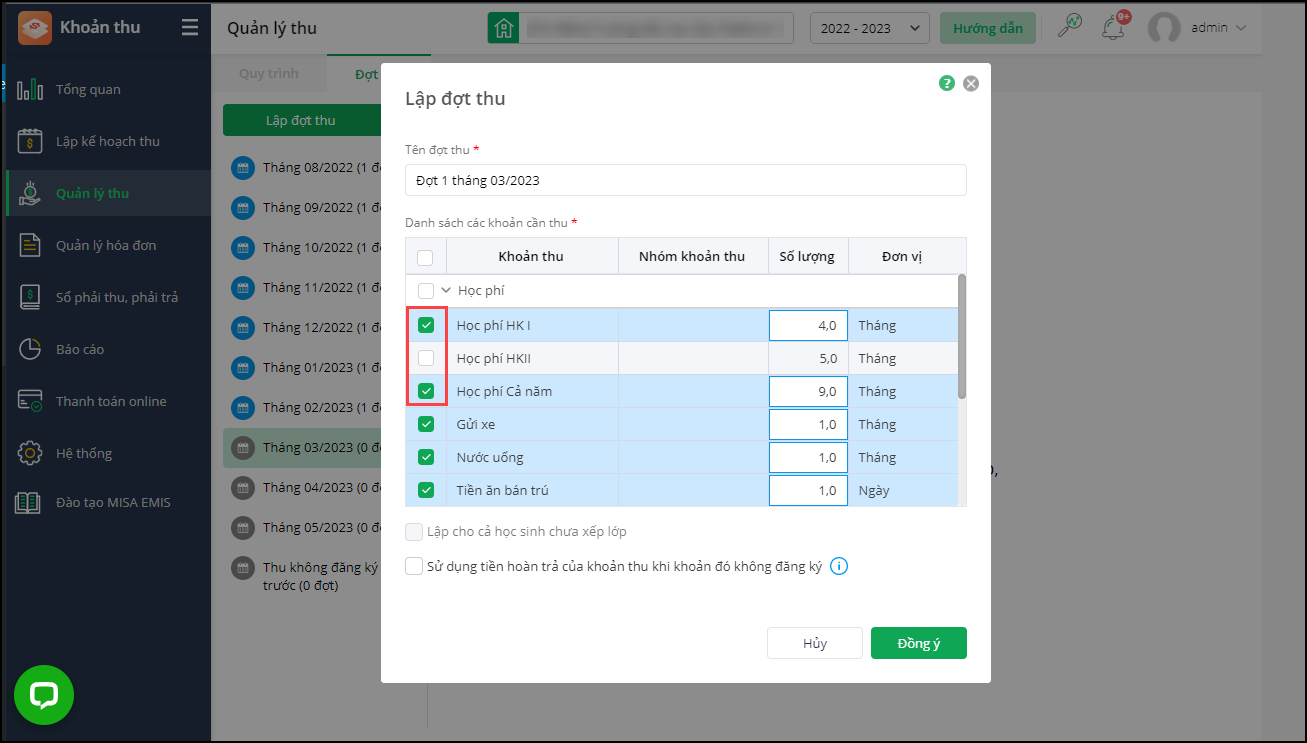Toggle the sidebar hamburger menu
This screenshot has height=743, width=1307.
[x=190, y=28]
